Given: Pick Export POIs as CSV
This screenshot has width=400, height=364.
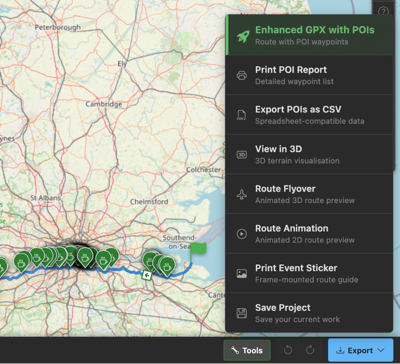Looking at the screenshot, I should click(x=309, y=115).
